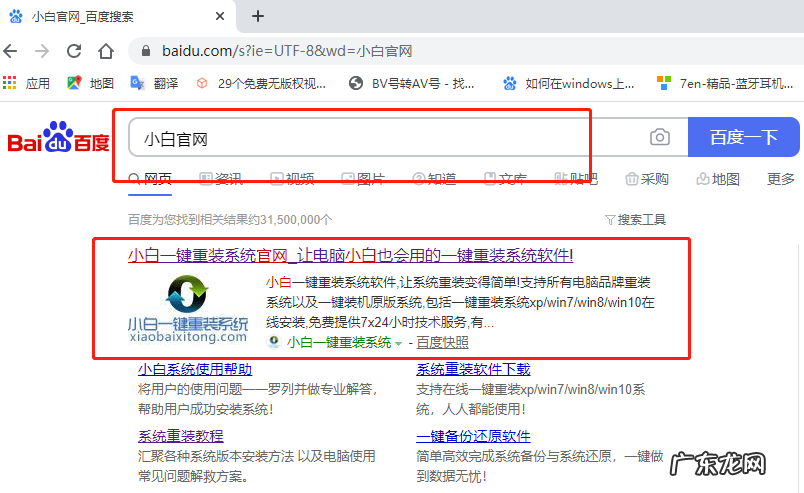Switch to the 图片 tab
Viewport: 804px width, 493px height.
364,179
